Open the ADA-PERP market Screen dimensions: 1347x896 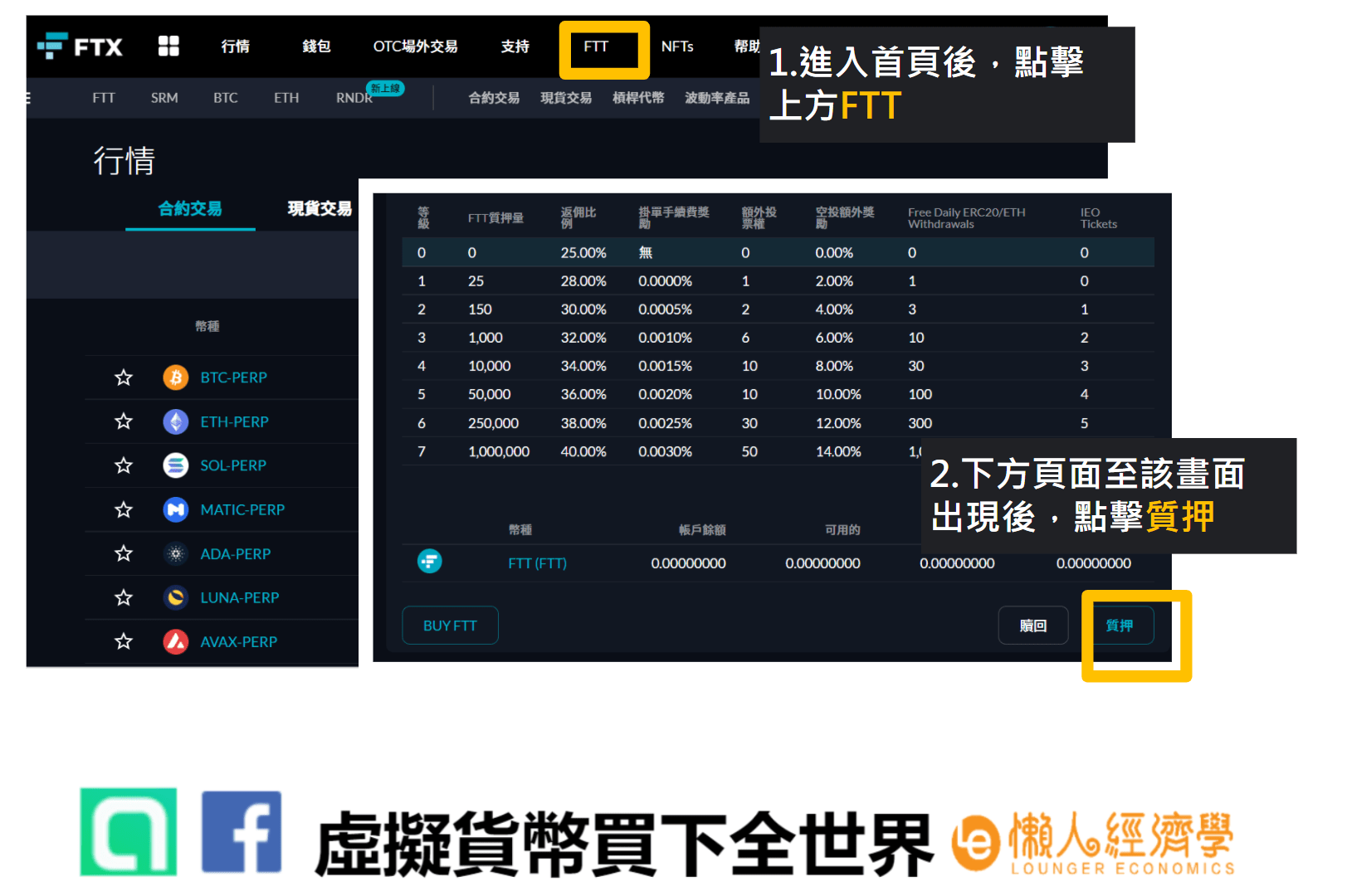click(x=236, y=554)
